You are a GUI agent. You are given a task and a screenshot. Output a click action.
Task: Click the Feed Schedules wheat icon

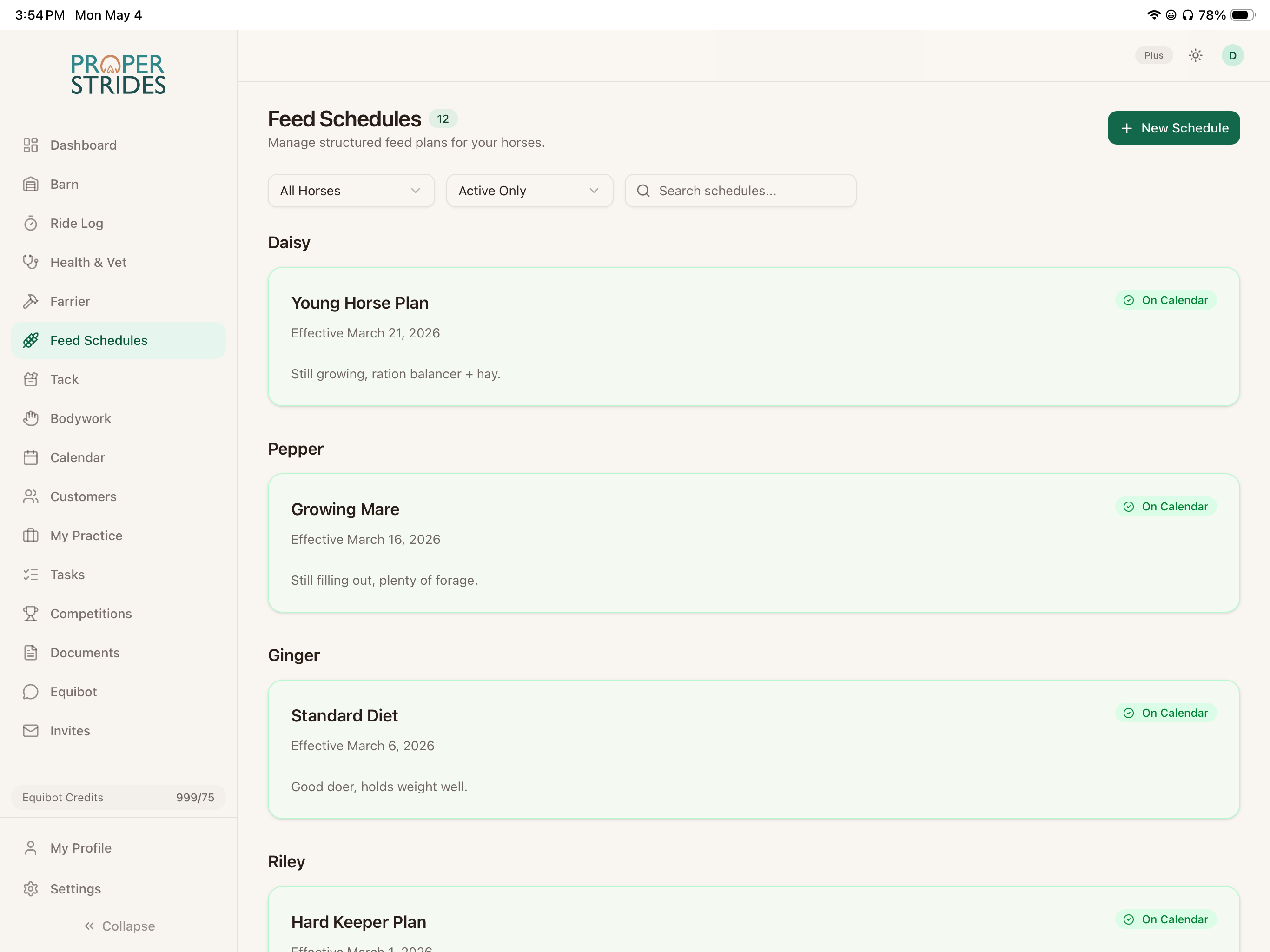[30, 340]
